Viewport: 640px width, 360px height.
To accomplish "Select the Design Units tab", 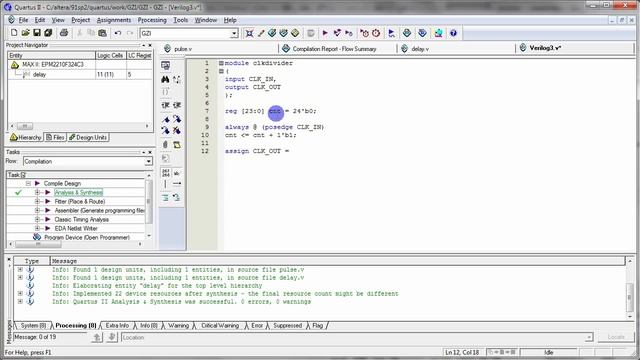I will click(x=88, y=138).
